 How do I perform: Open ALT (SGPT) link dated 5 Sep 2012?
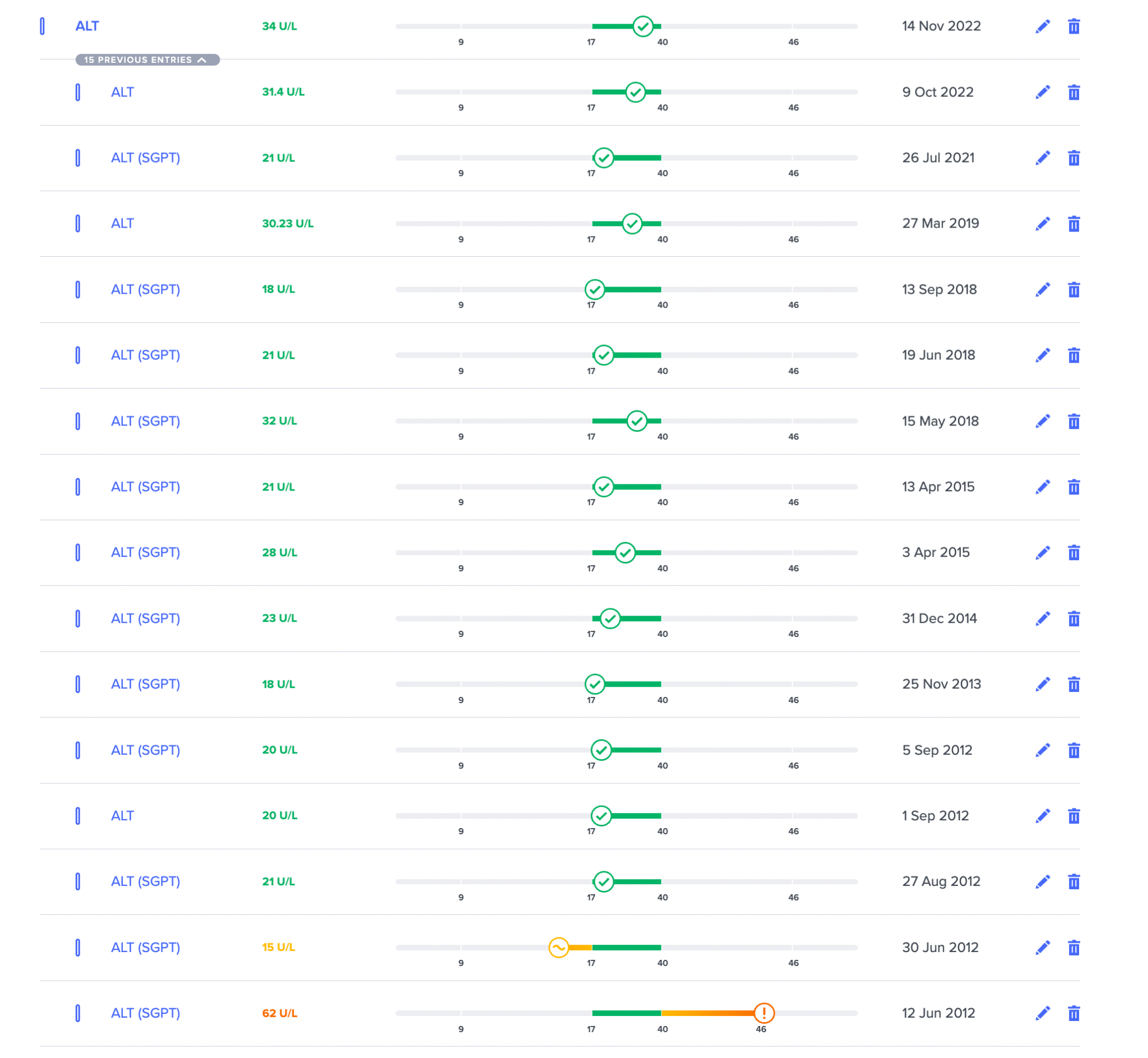(x=145, y=750)
